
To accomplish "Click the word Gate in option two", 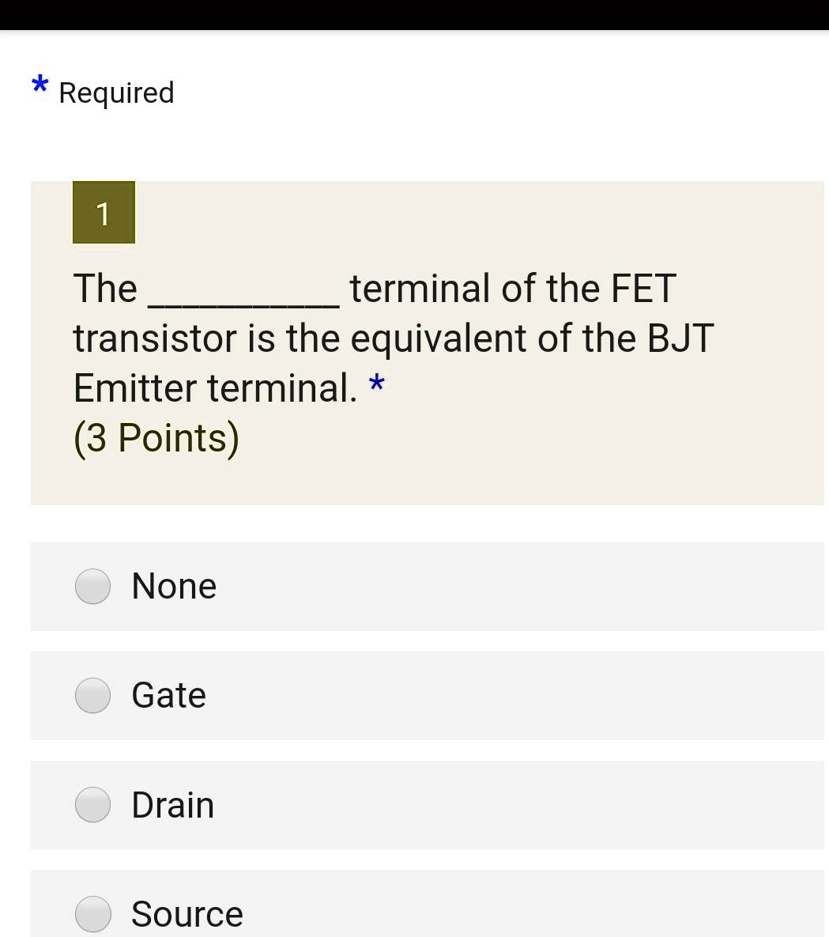I will click(x=168, y=695).
